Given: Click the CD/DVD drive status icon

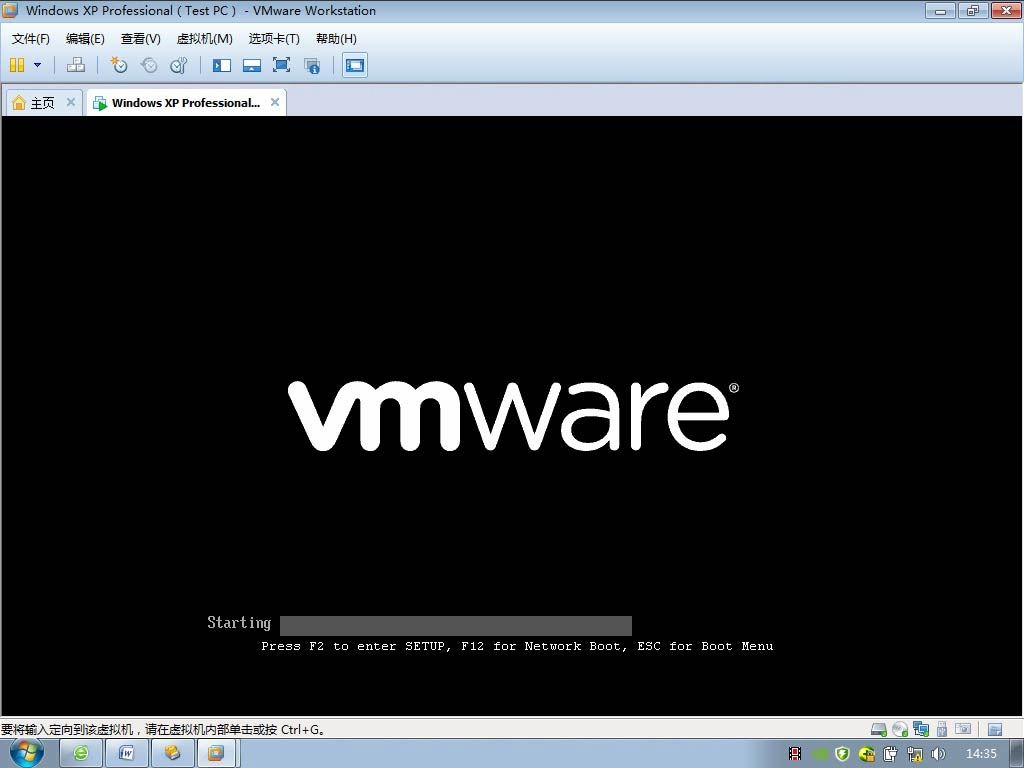Looking at the screenshot, I should point(900,729).
